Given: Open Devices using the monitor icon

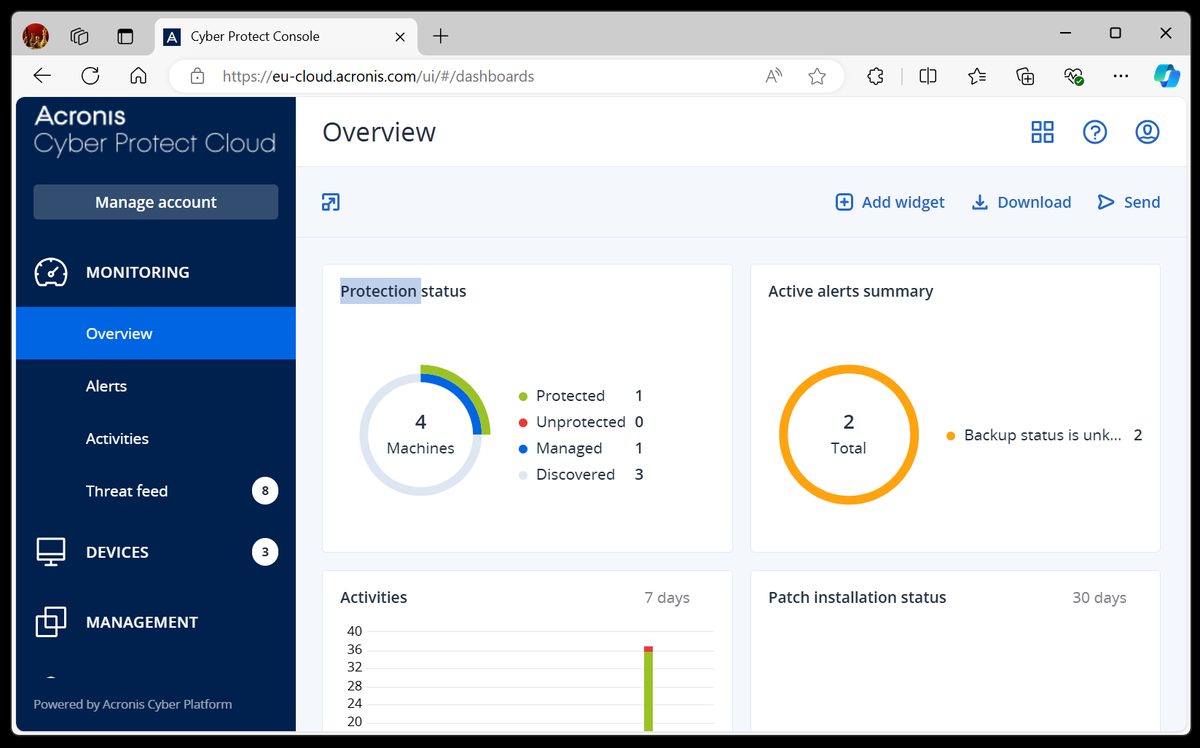Looking at the screenshot, I should [x=50, y=551].
